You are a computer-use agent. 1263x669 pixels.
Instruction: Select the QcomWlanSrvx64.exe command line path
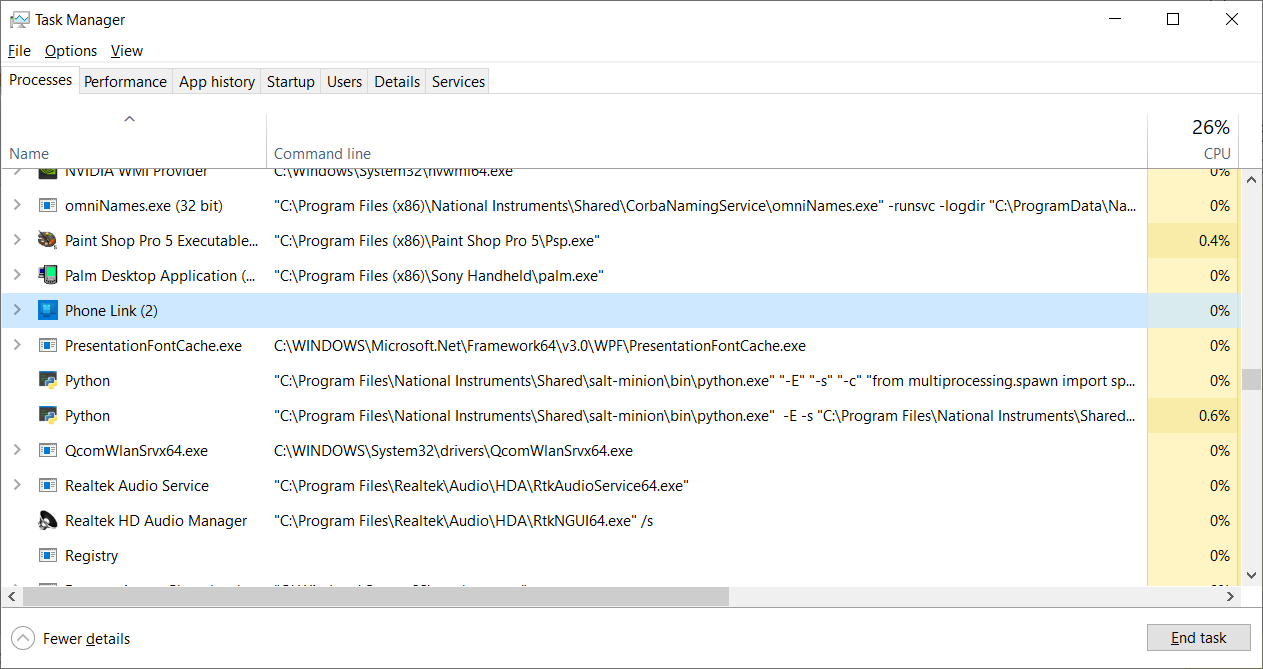click(453, 450)
